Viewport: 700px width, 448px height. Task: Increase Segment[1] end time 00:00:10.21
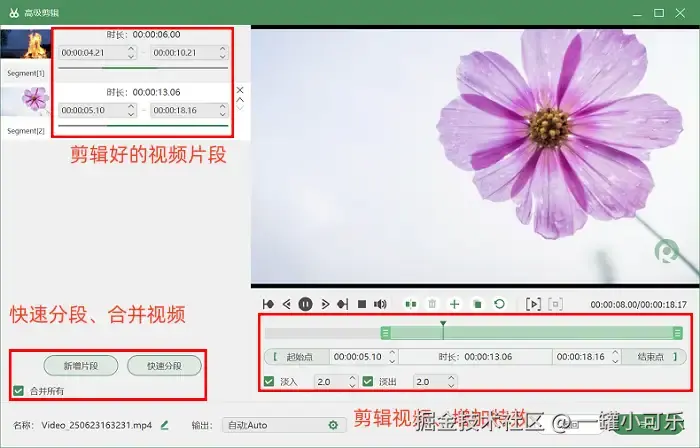coord(223,49)
